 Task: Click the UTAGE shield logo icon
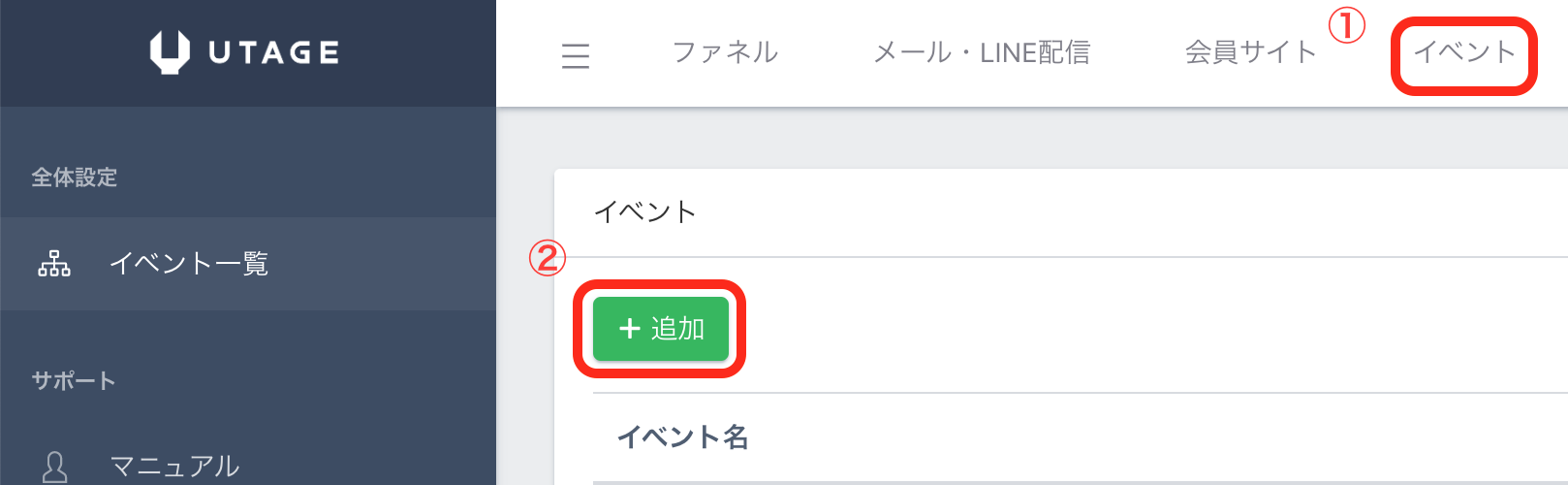(170, 52)
